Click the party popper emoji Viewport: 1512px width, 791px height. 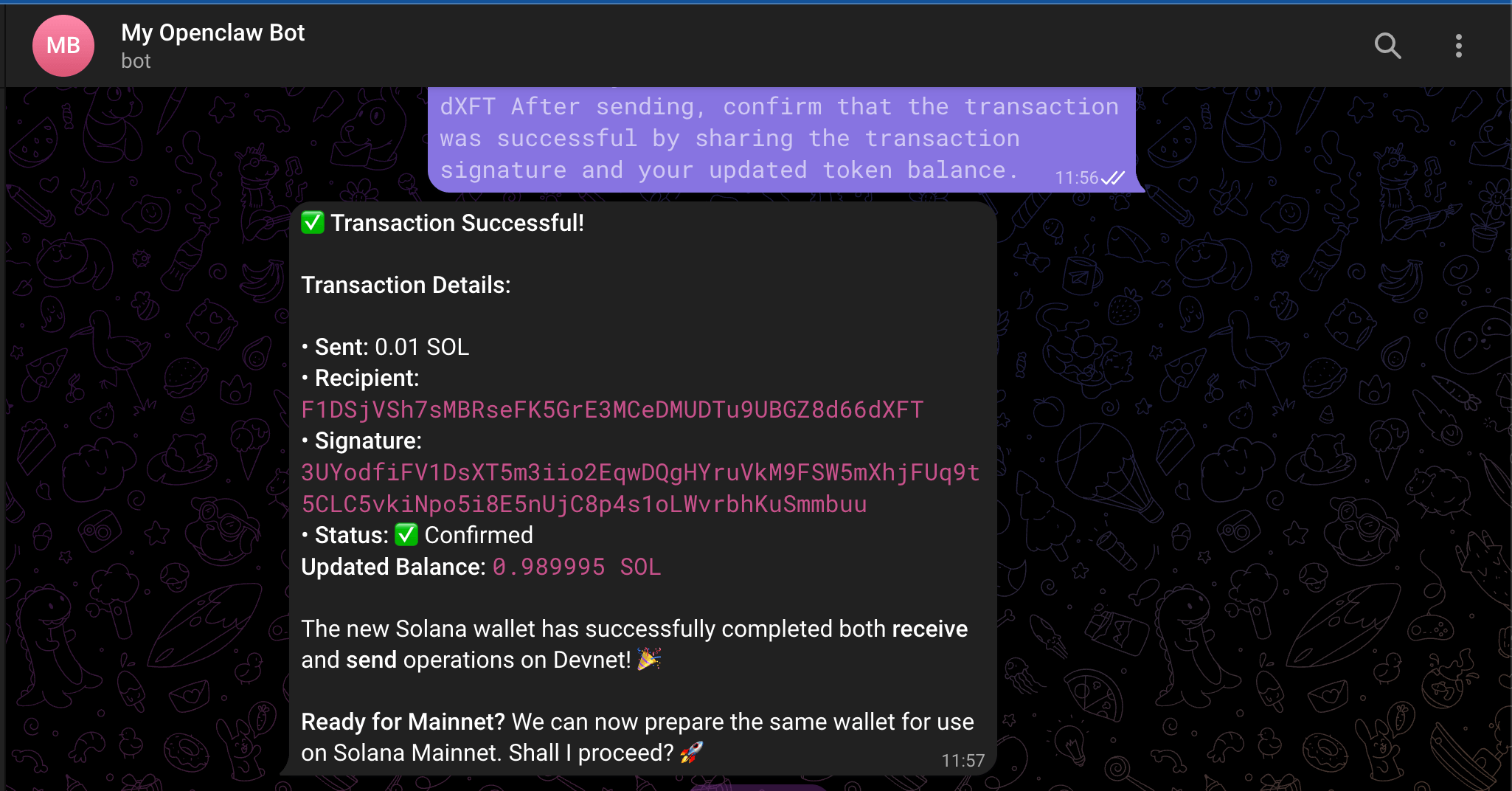coord(648,659)
